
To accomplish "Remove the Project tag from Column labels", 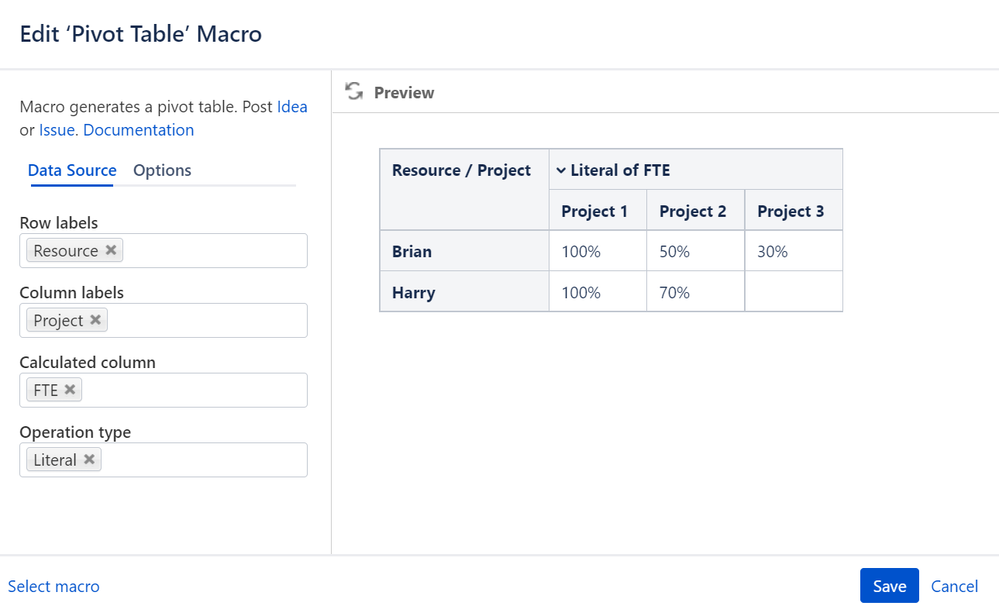I will [96, 320].
